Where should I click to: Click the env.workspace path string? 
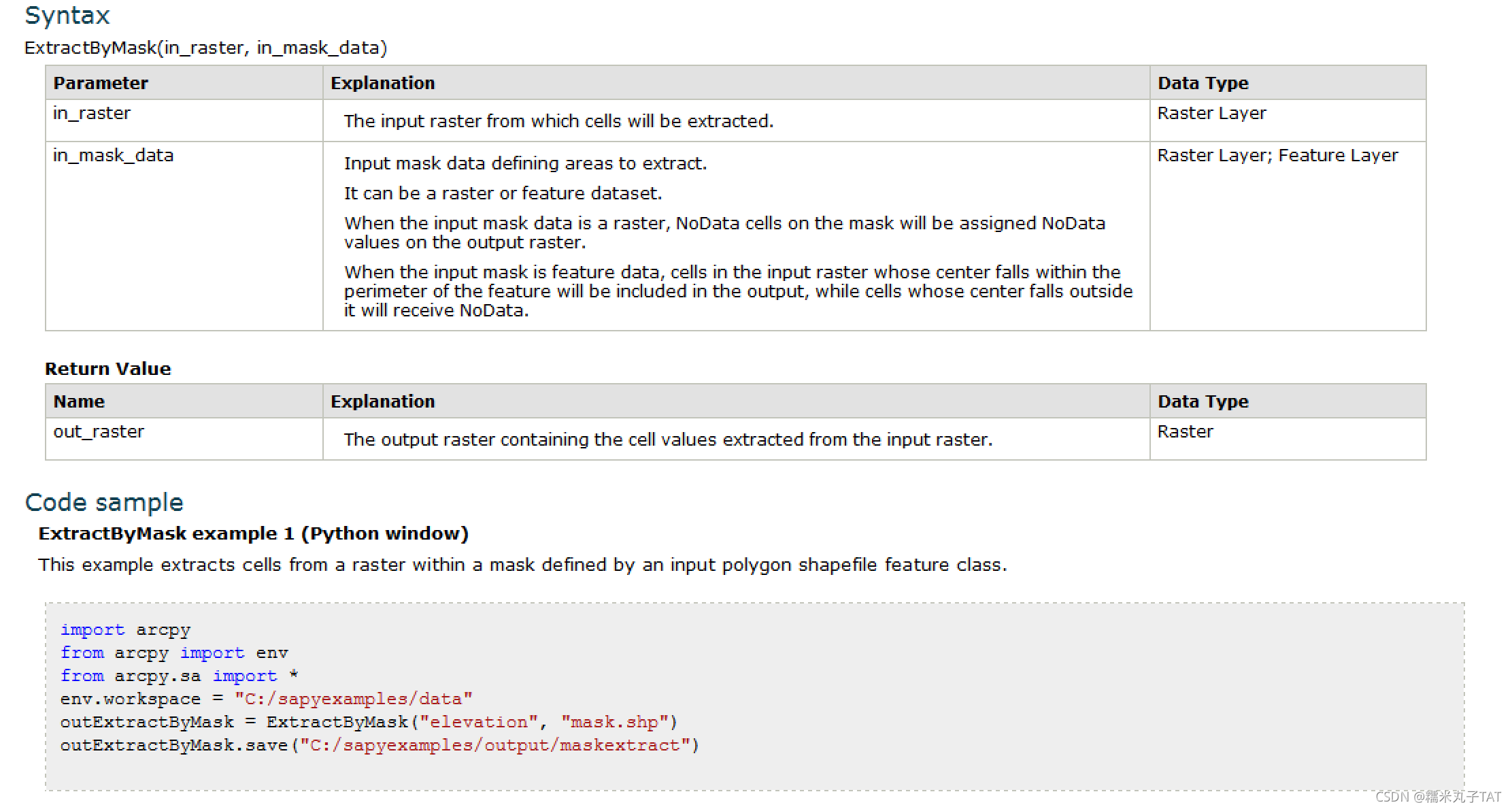353,699
